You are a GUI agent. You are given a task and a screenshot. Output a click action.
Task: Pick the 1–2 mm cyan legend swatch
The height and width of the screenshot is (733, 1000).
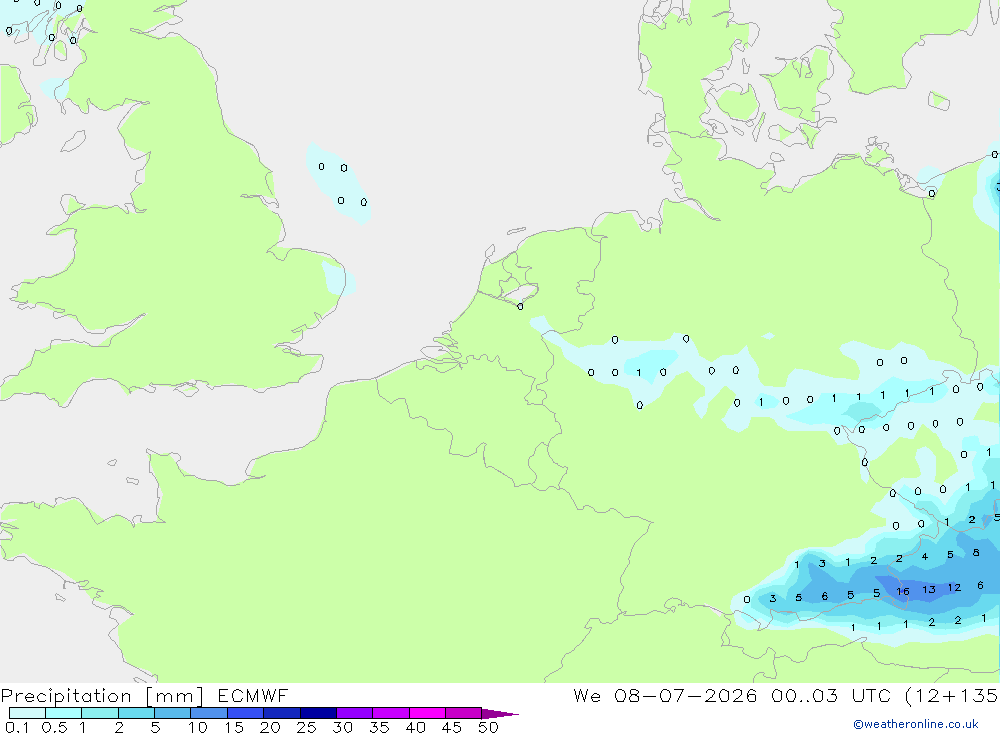click(99, 713)
